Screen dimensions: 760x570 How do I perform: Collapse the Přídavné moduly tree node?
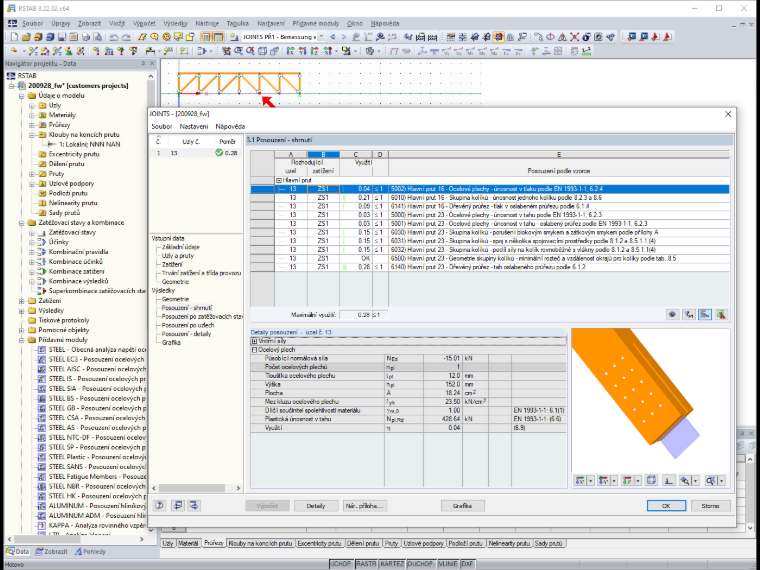22,340
